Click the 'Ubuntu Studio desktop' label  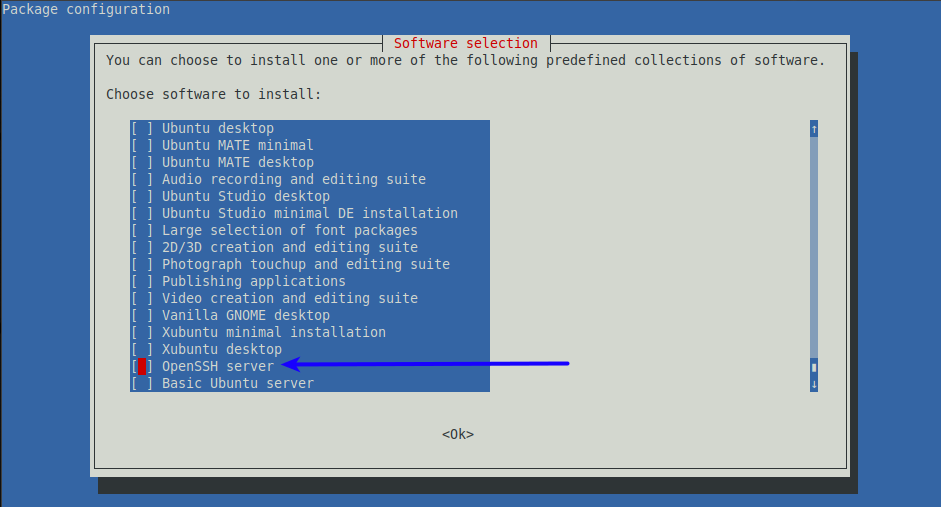[x=246, y=196]
